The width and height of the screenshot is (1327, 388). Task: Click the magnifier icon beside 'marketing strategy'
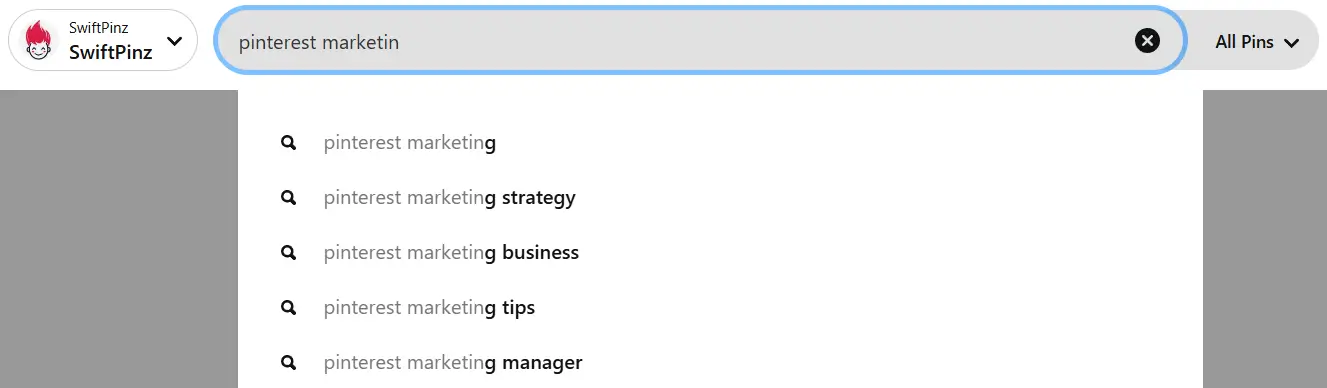pyautogui.click(x=289, y=198)
